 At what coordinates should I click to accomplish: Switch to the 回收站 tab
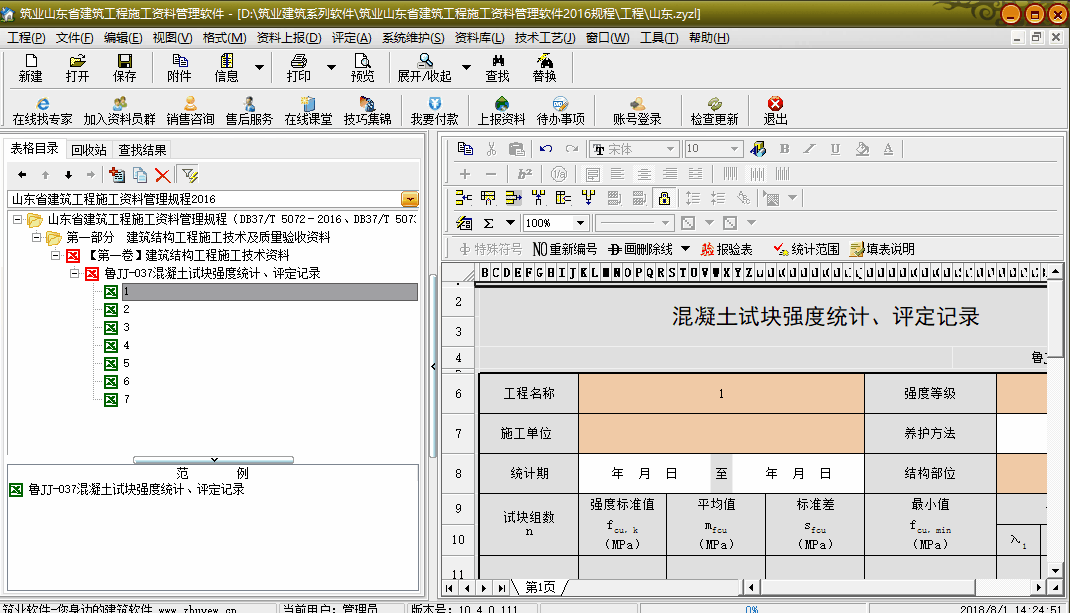point(89,150)
